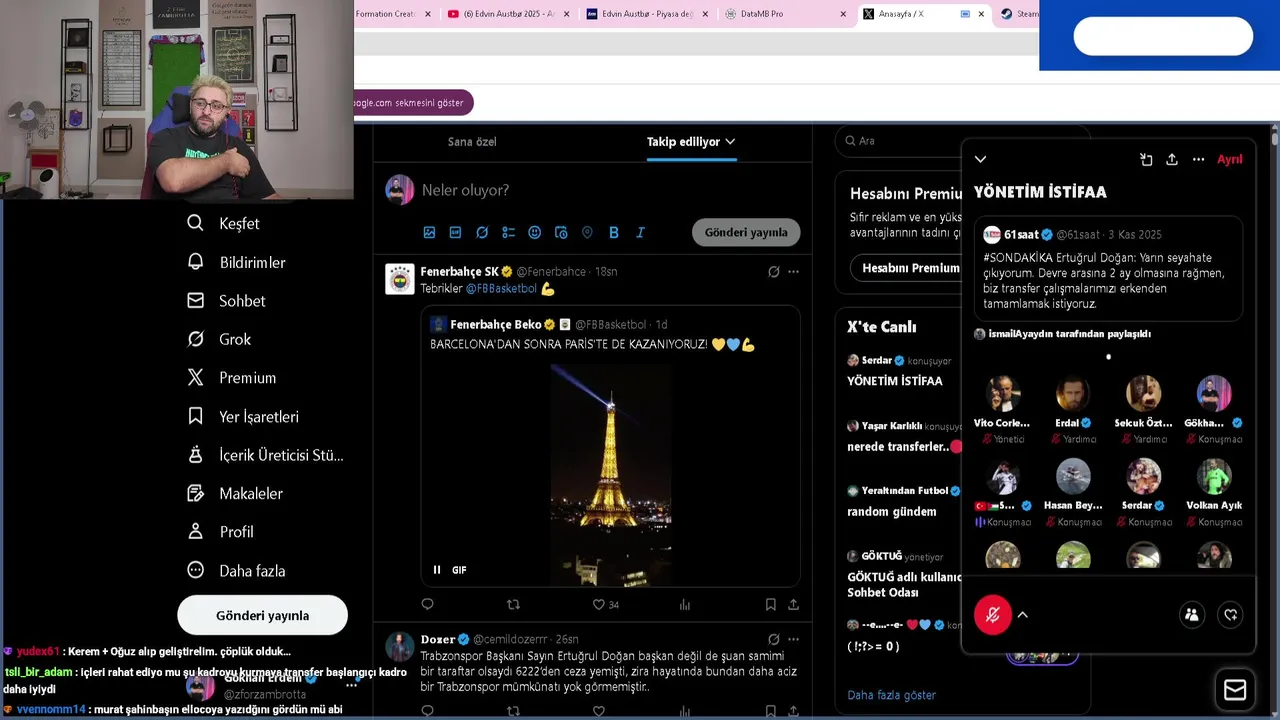
Task: Click sidebar Gönderi yayınla button
Action: pos(262,615)
